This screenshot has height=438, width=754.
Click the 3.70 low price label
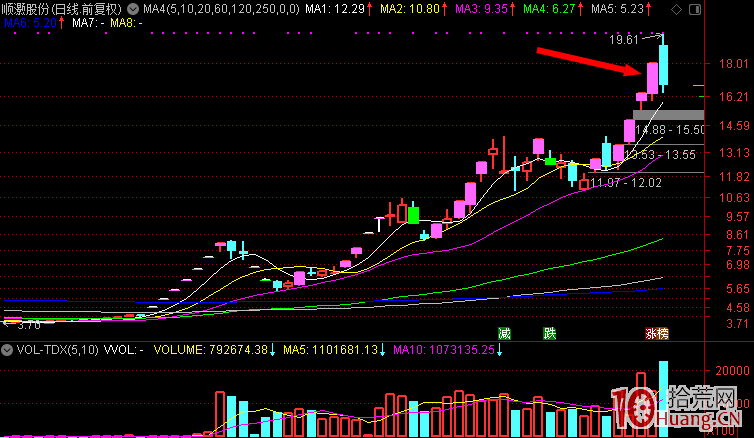coord(28,325)
